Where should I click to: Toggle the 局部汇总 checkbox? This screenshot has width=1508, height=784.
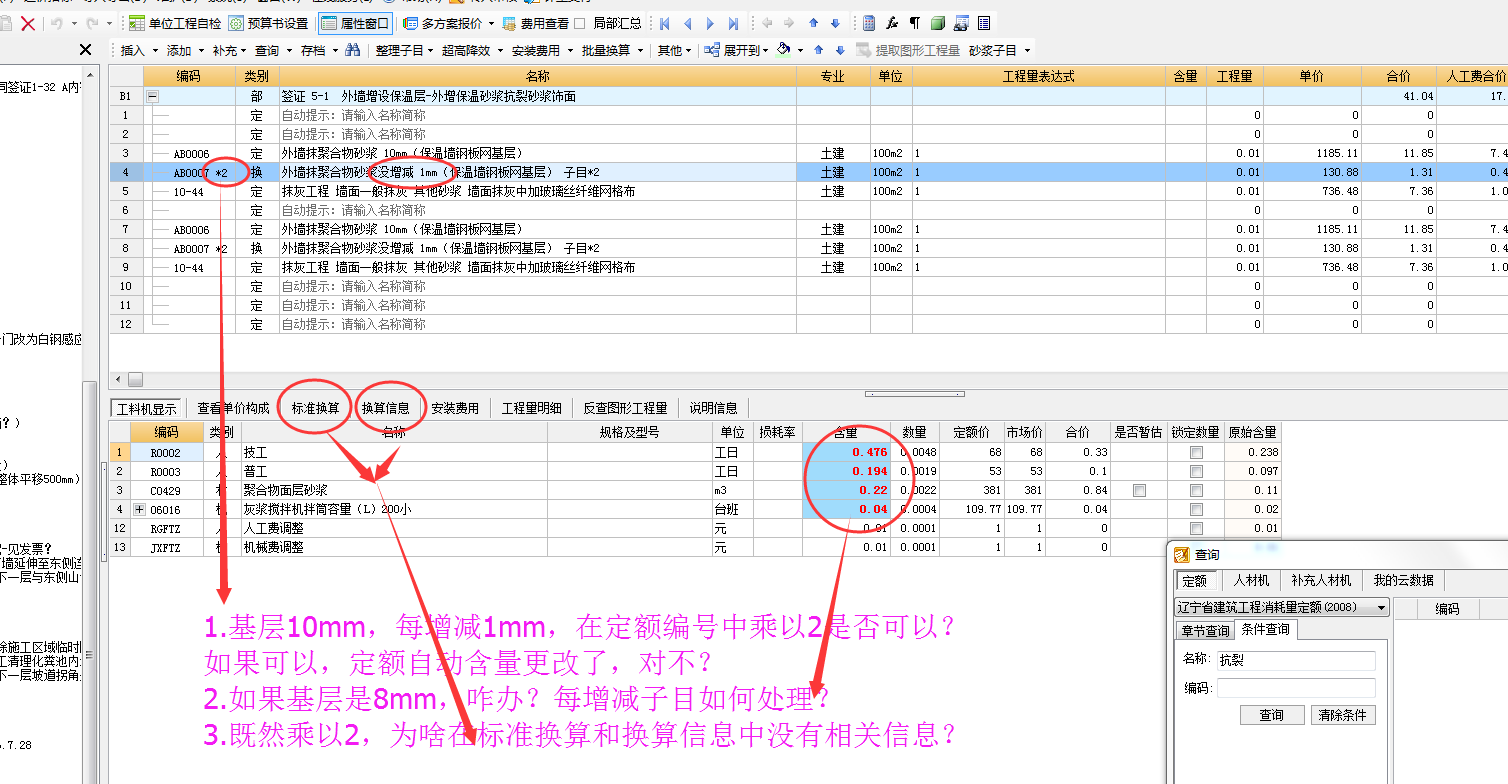tap(580, 23)
